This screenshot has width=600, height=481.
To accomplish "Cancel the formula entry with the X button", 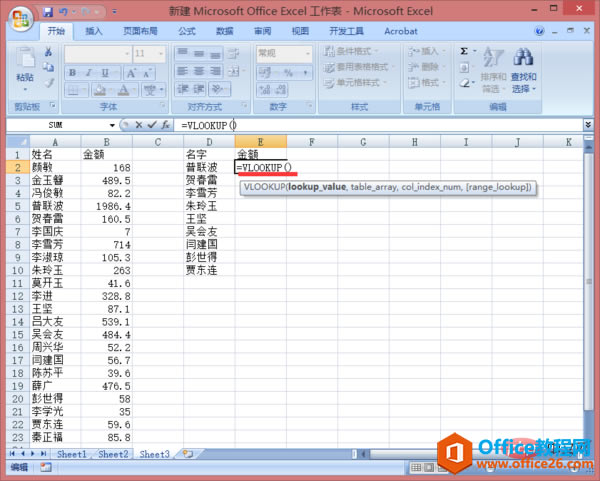I will click(139, 125).
